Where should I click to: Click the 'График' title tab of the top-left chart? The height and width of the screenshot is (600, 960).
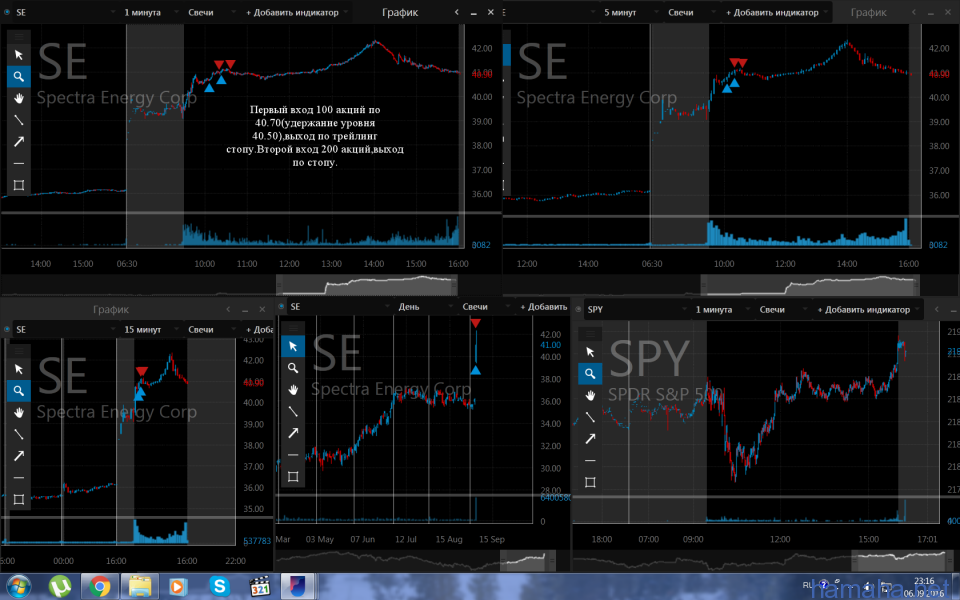point(400,13)
